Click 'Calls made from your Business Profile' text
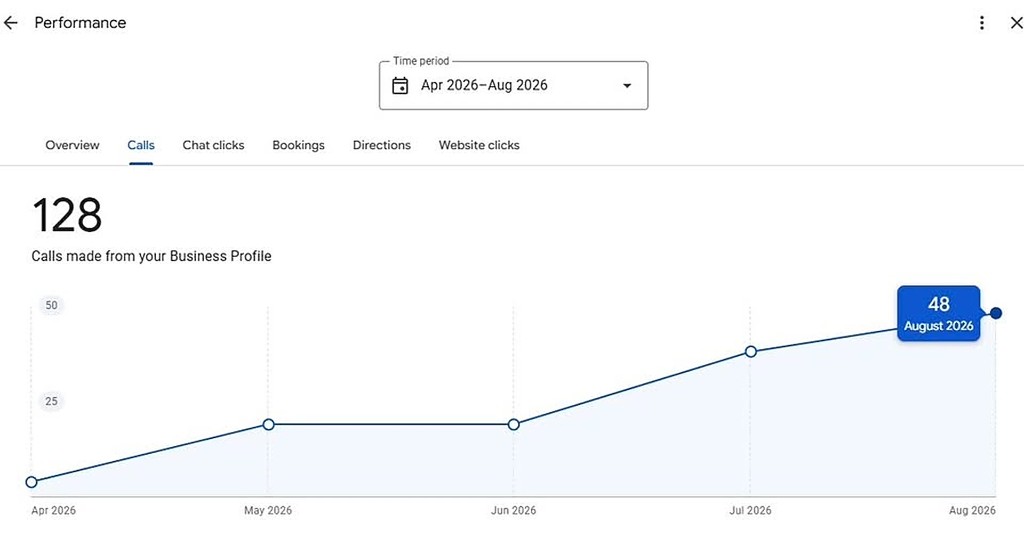Screen dimensions: 1024x556 click(x=152, y=256)
